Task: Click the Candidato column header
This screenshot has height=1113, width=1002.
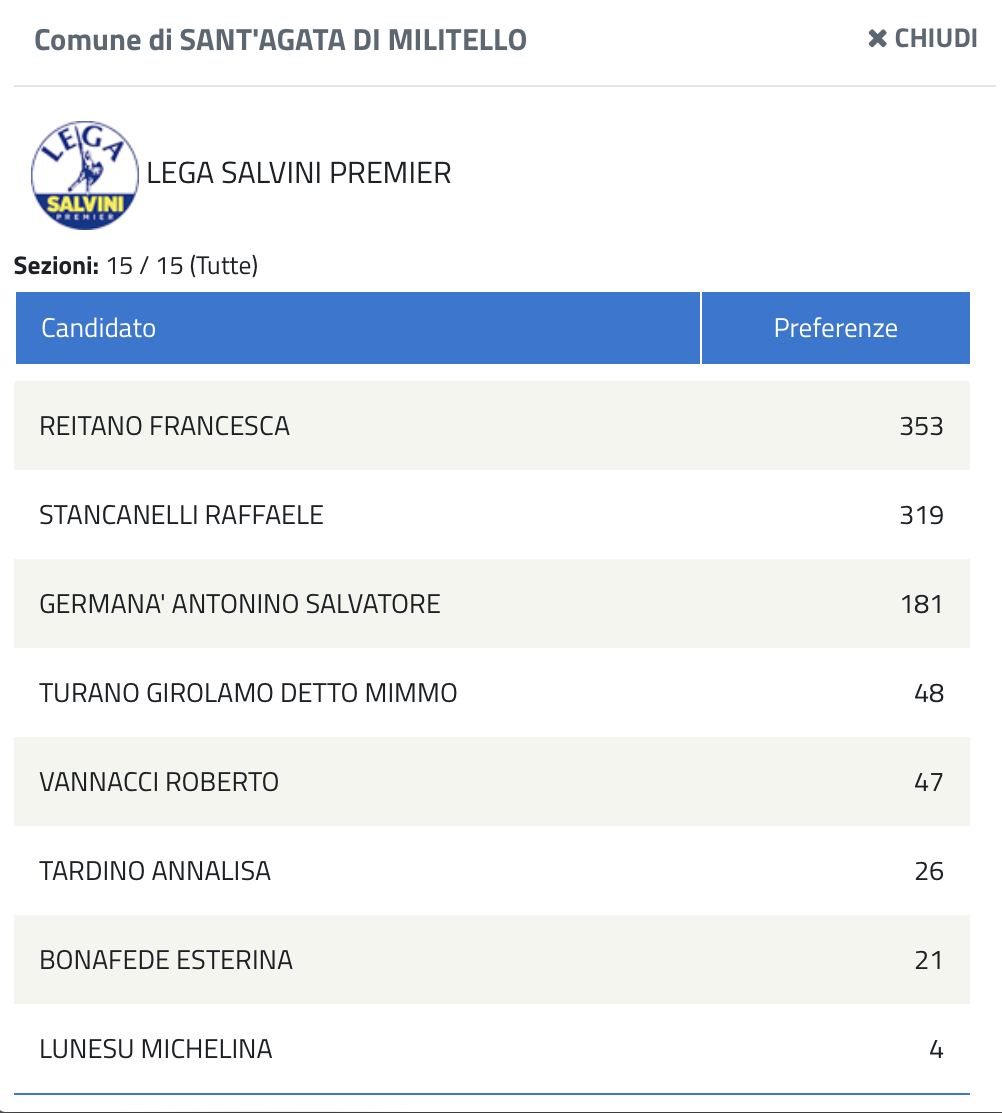Action: 98,328
